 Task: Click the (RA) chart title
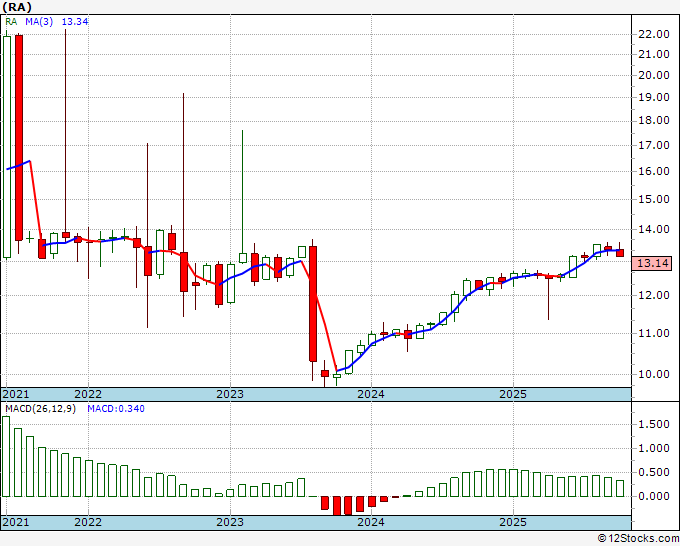(17, 7)
